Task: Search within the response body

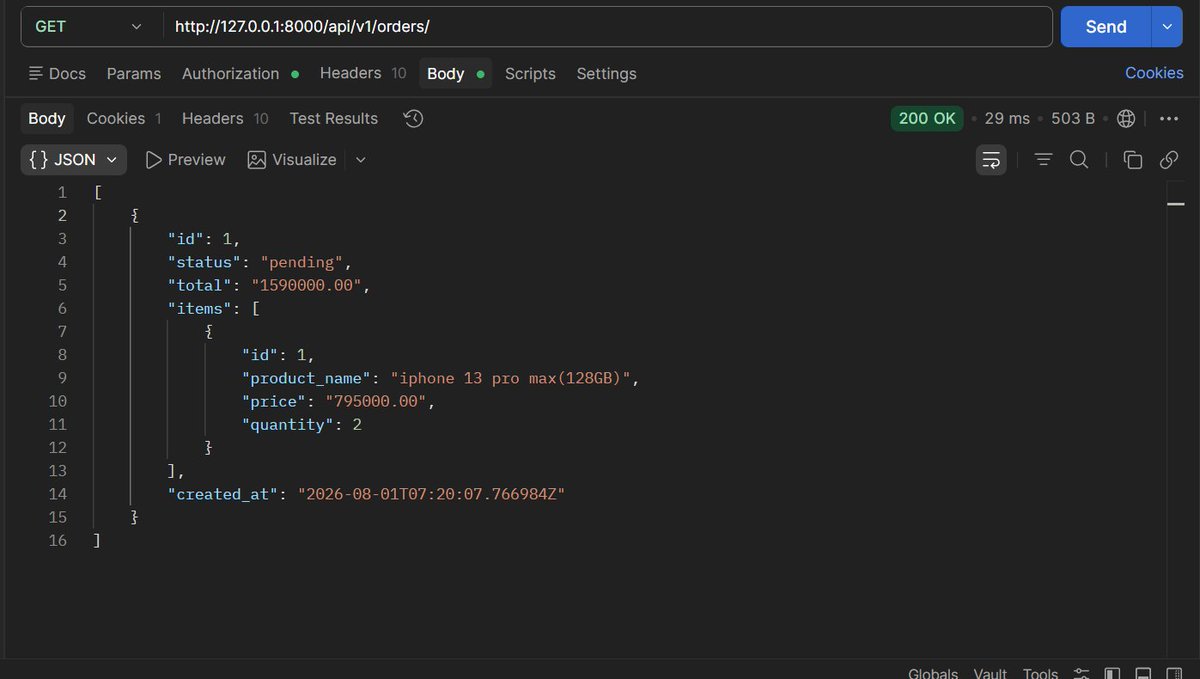Action: 1079,160
